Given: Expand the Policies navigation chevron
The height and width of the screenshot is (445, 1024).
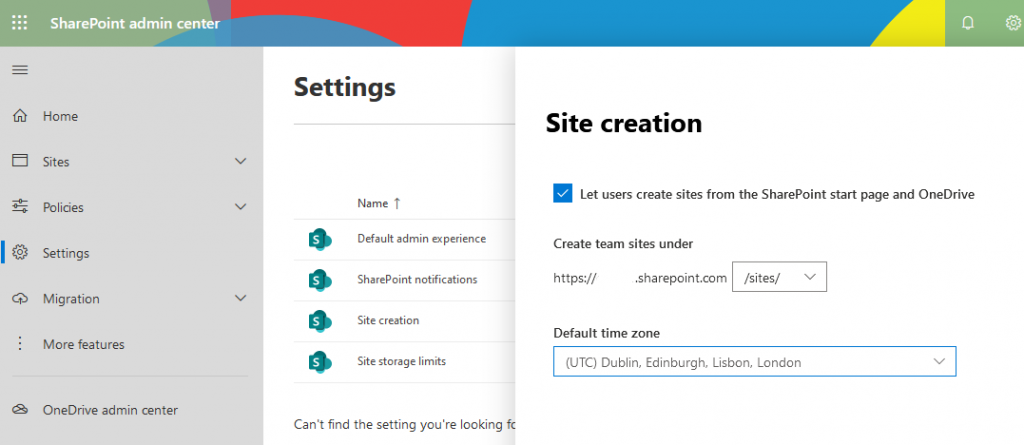Looking at the screenshot, I should (240, 207).
